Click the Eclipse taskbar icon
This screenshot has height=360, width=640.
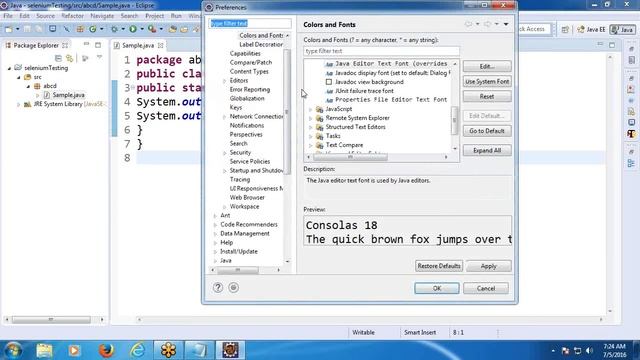[x=231, y=350]
